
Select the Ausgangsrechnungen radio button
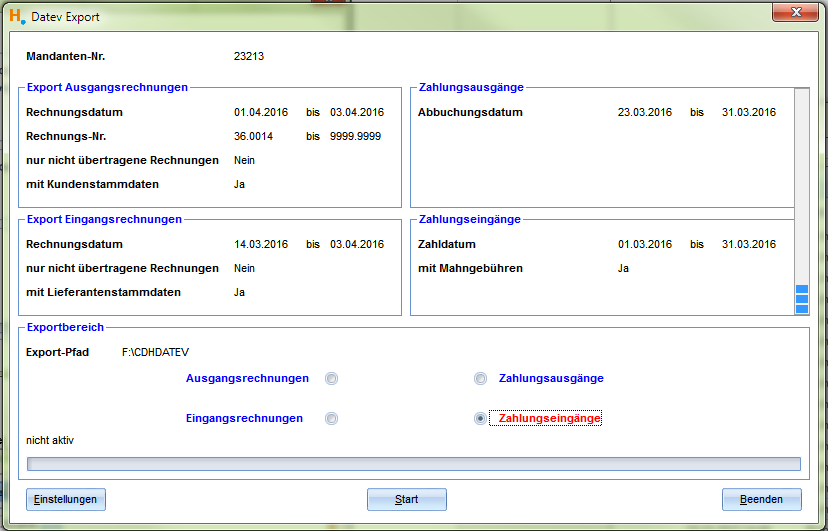pyautogui.click(x=331, y=378)
